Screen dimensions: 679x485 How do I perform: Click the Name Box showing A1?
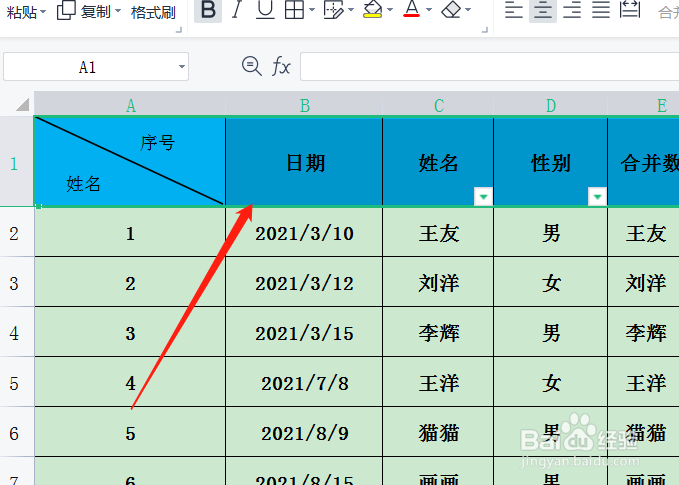[x=87, y=67]
